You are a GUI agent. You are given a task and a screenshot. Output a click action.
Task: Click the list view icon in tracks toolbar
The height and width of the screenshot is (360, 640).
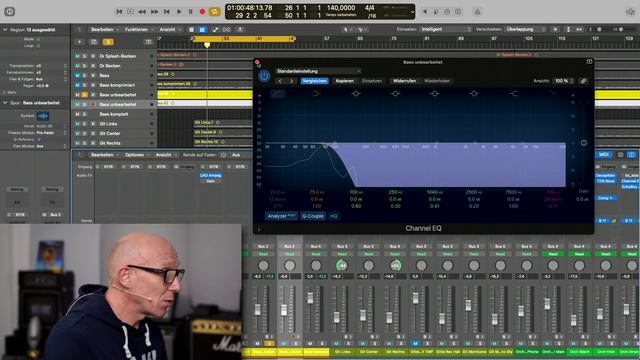[191, 29]
